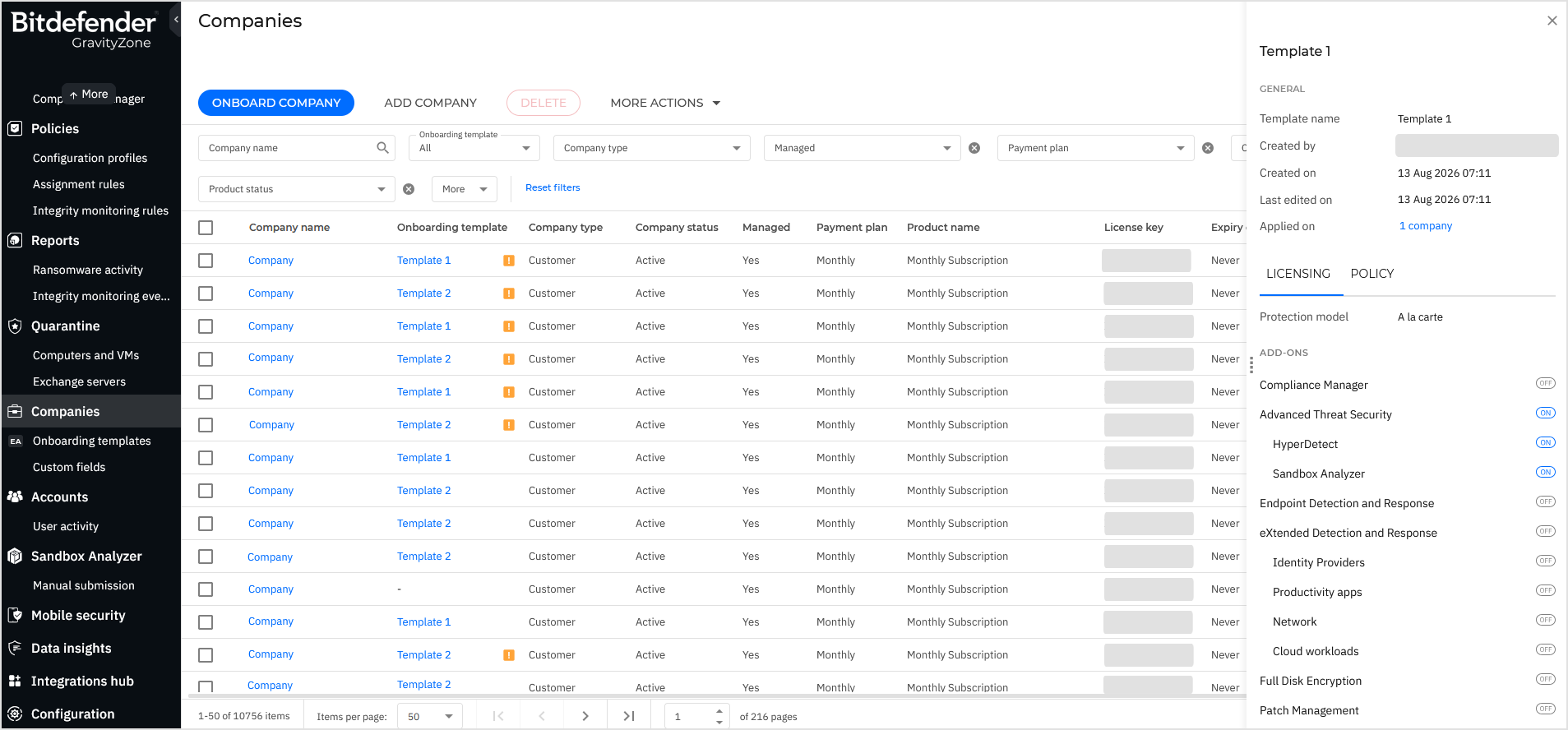Click the Quarantine shield icon

[x=15, y=326]
